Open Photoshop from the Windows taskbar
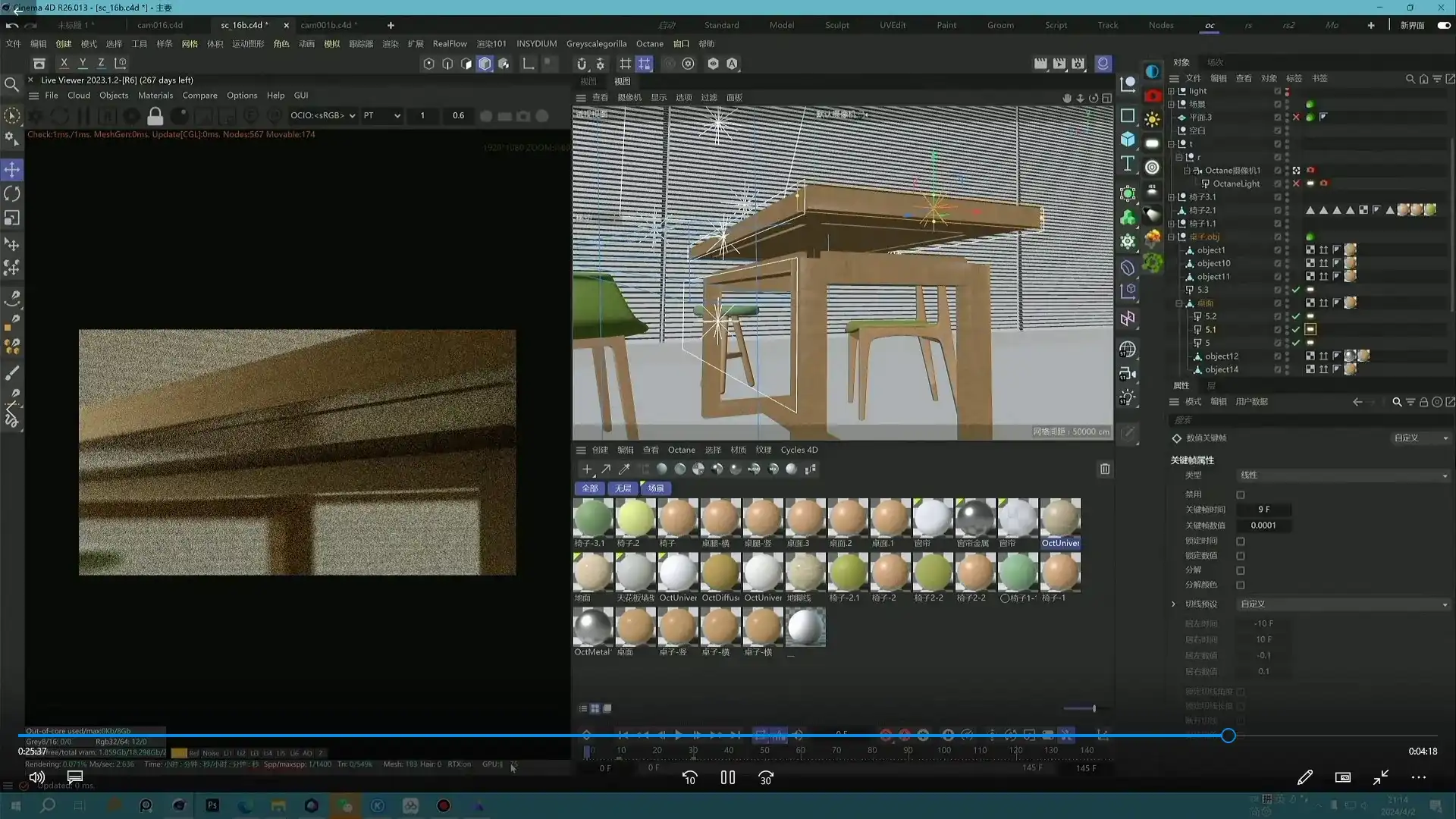1456x819 pixels. coord(212,805)
